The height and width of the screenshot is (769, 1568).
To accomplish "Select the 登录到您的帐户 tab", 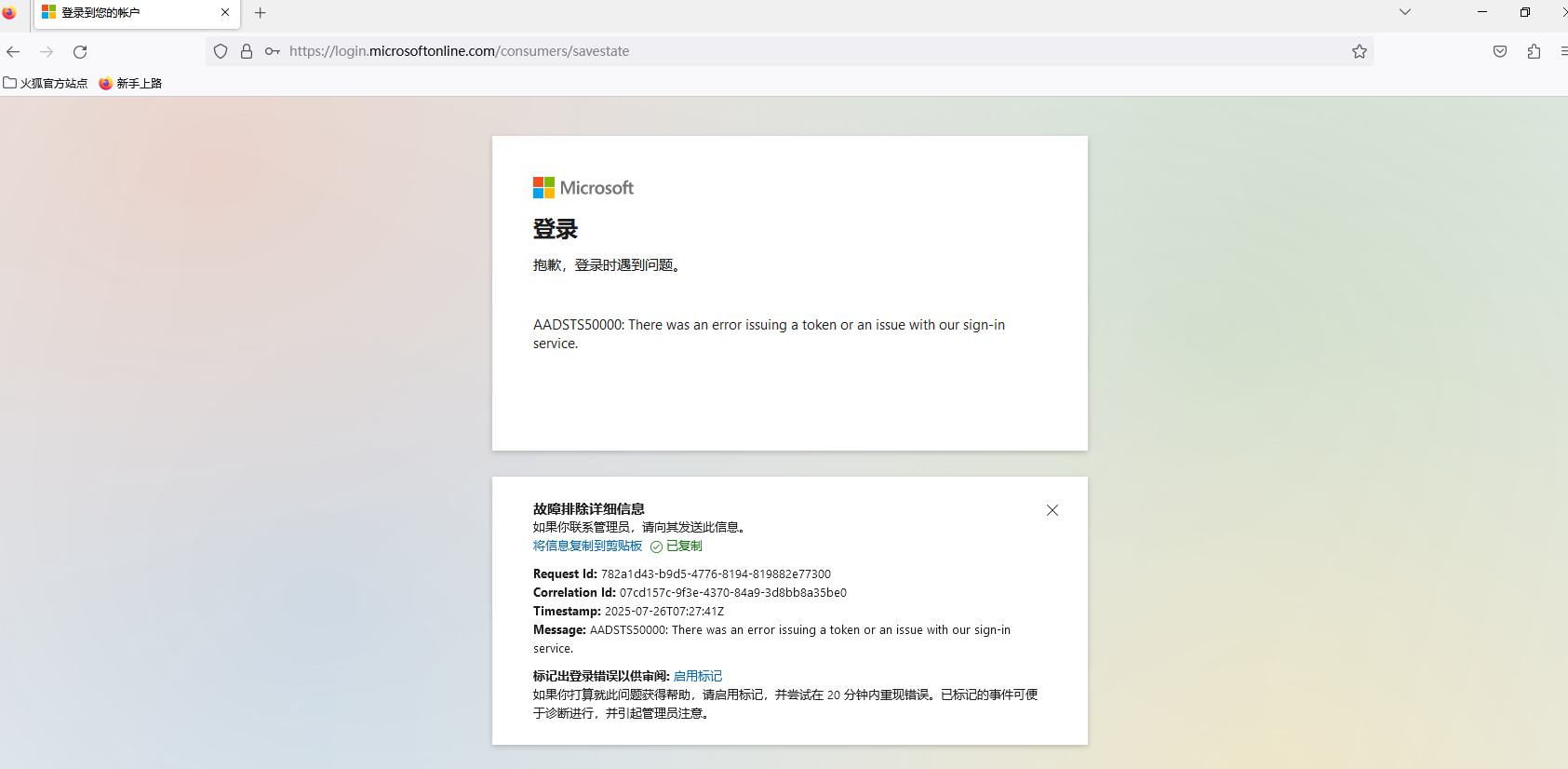I will pos(137,13).
